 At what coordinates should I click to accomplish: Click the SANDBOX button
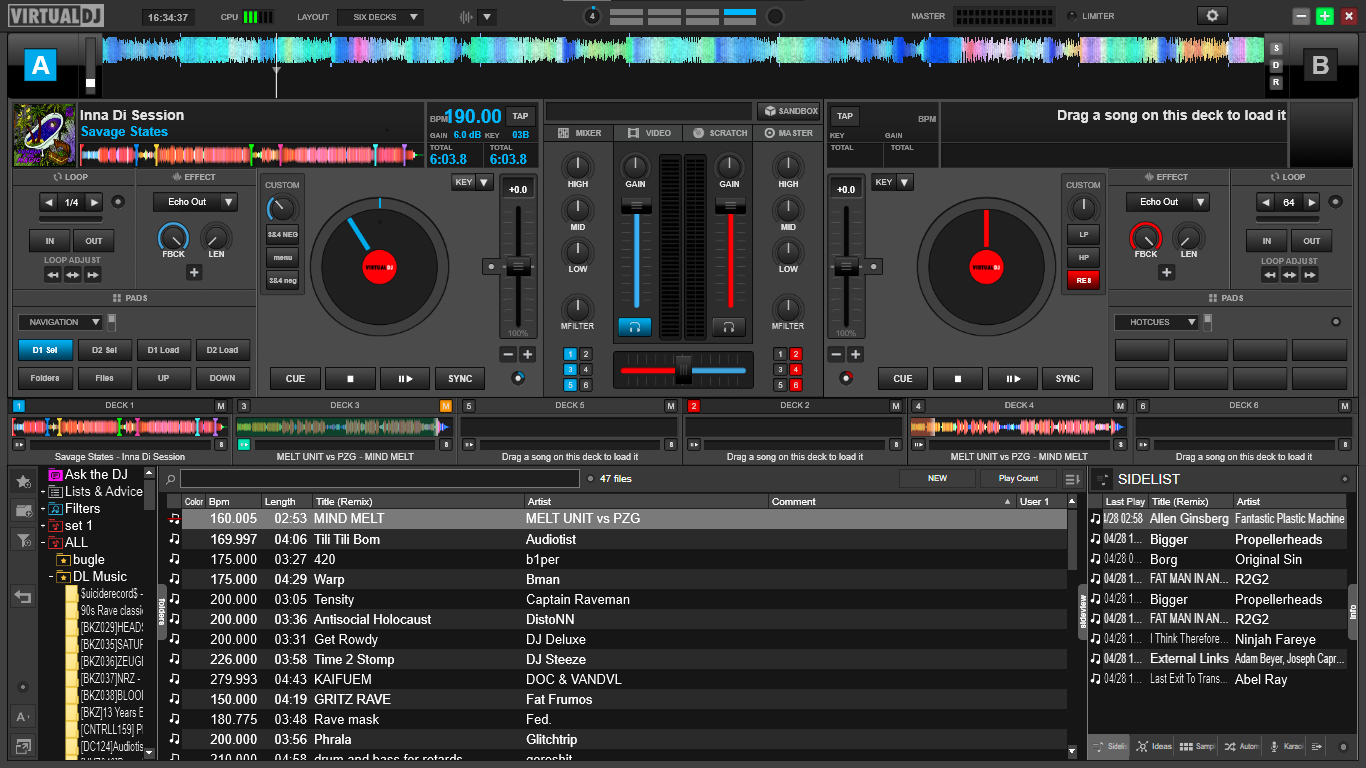789,111
